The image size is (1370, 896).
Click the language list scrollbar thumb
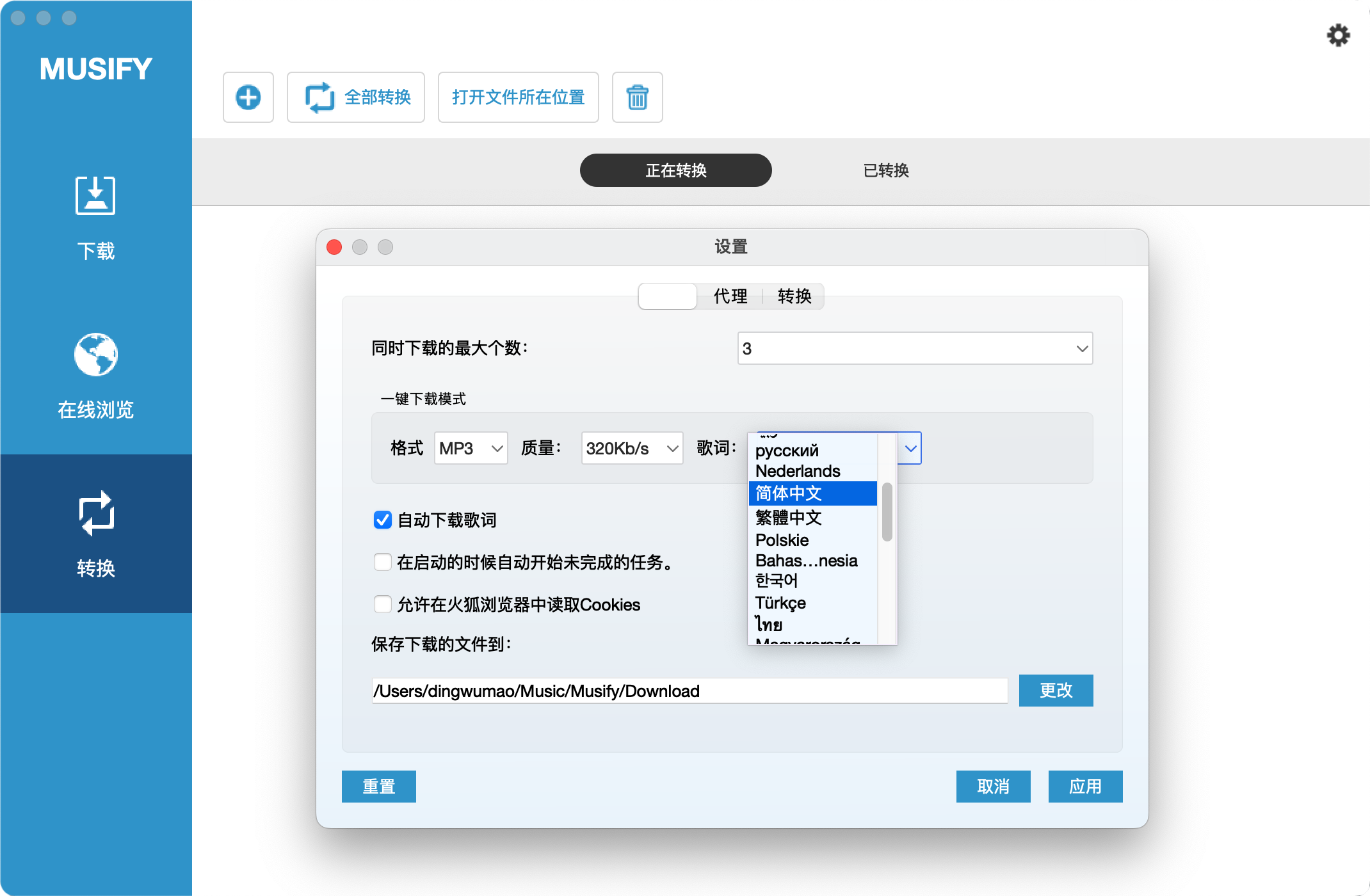887,512
